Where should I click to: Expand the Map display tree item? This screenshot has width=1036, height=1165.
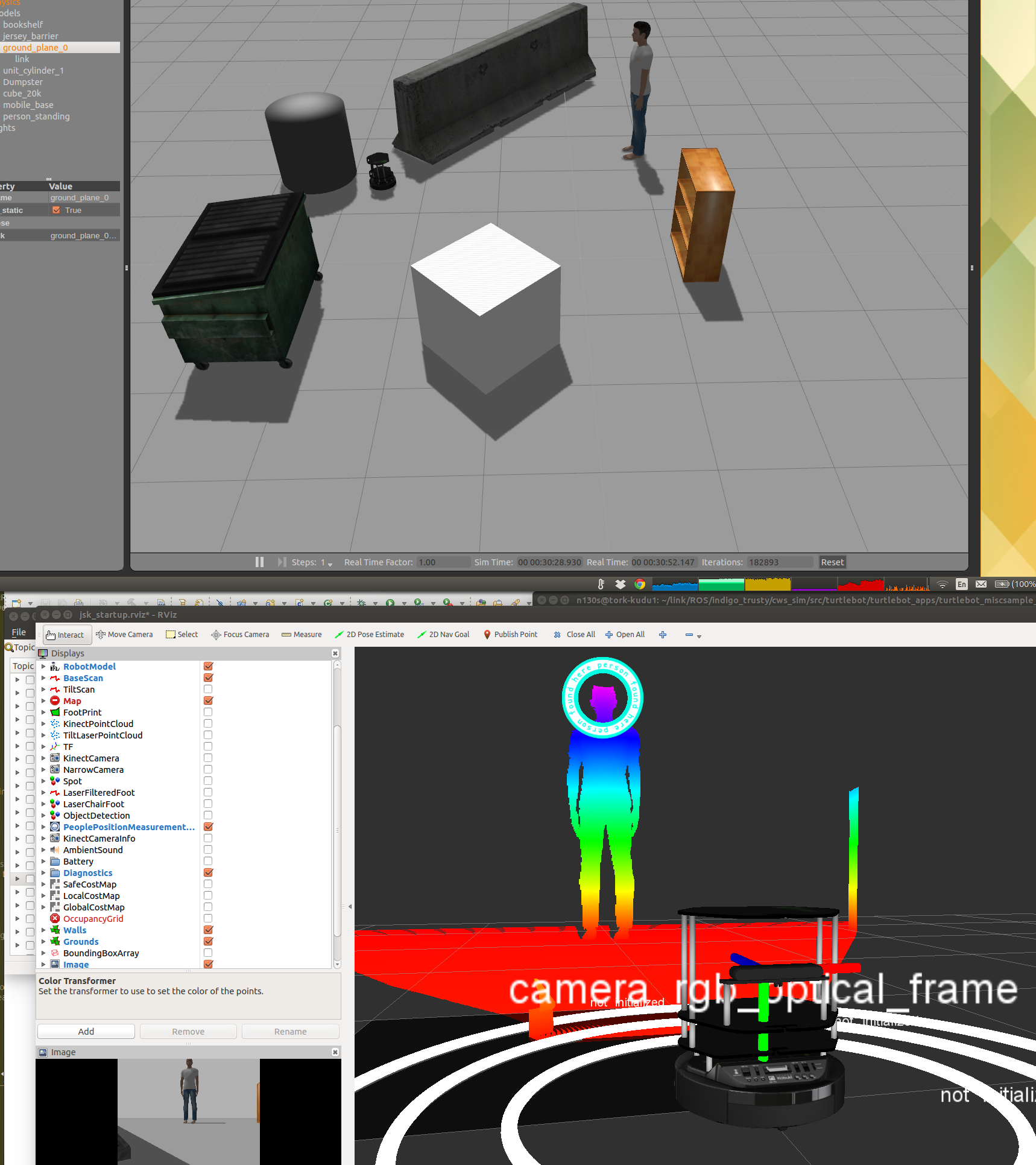click(x=43, y=701)
